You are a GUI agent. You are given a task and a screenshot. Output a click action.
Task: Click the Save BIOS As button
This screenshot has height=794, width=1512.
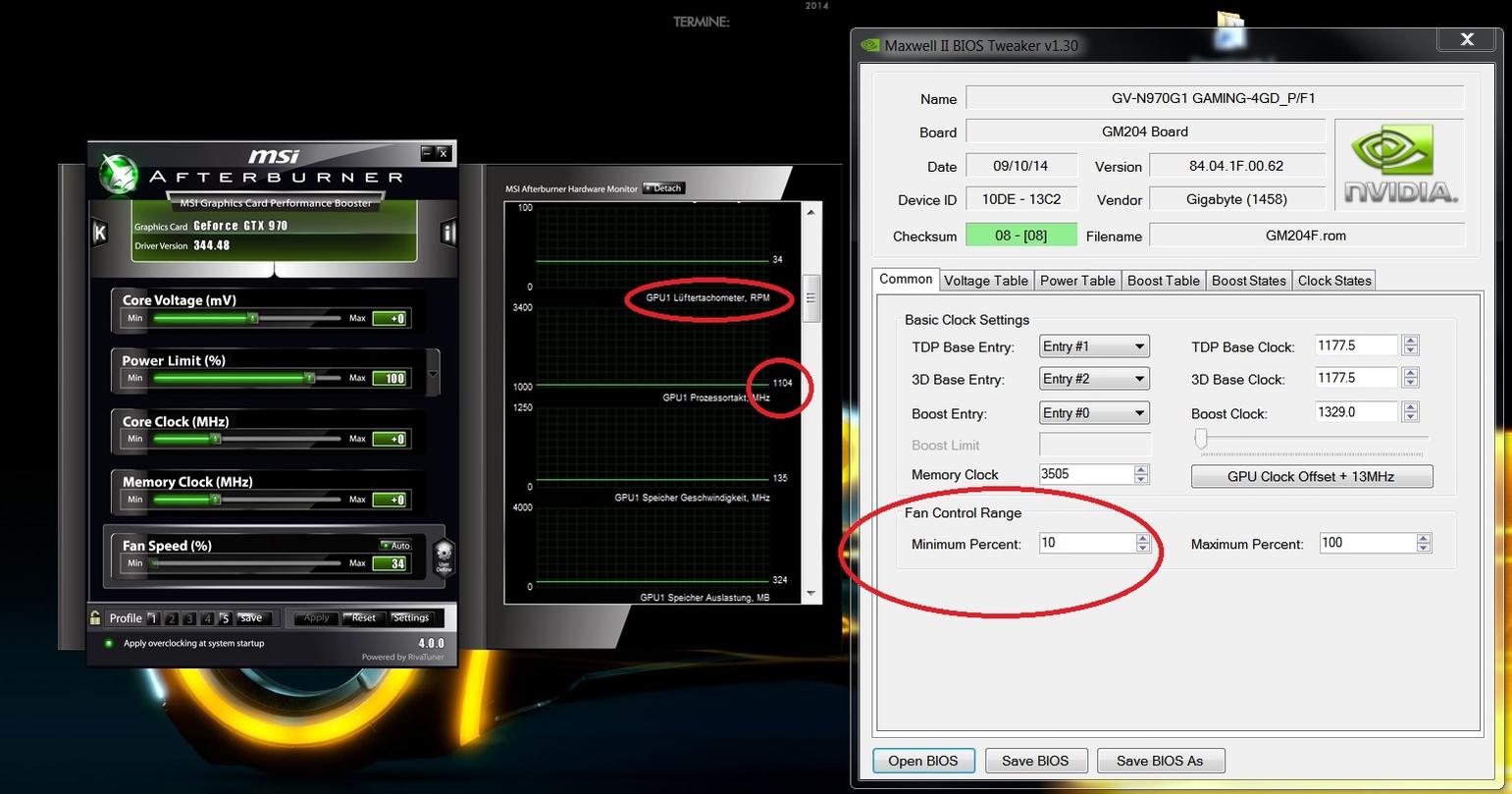1160,761
